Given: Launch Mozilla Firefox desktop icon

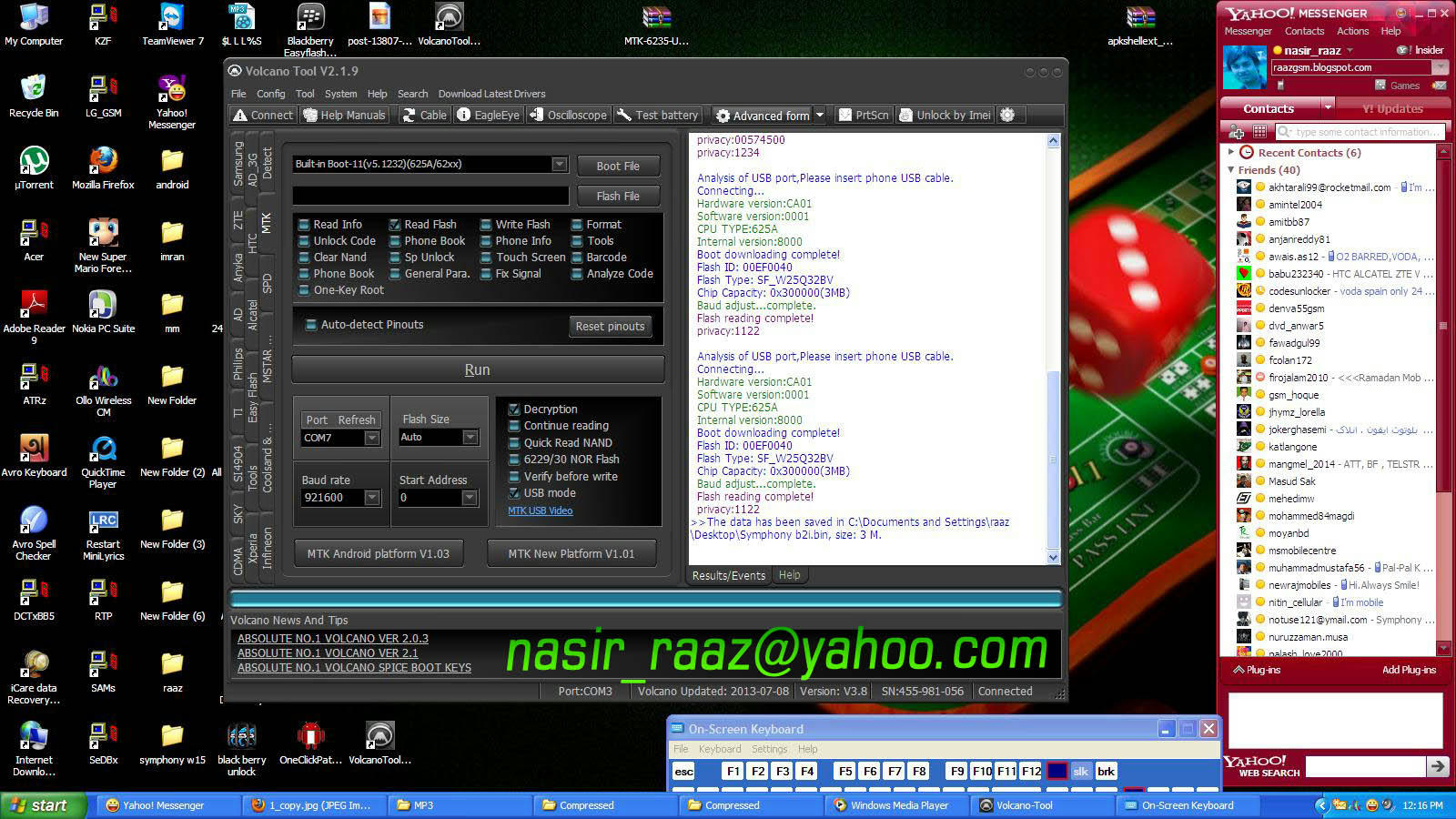Looking at the screenshot, I should (x=103, y=167).
